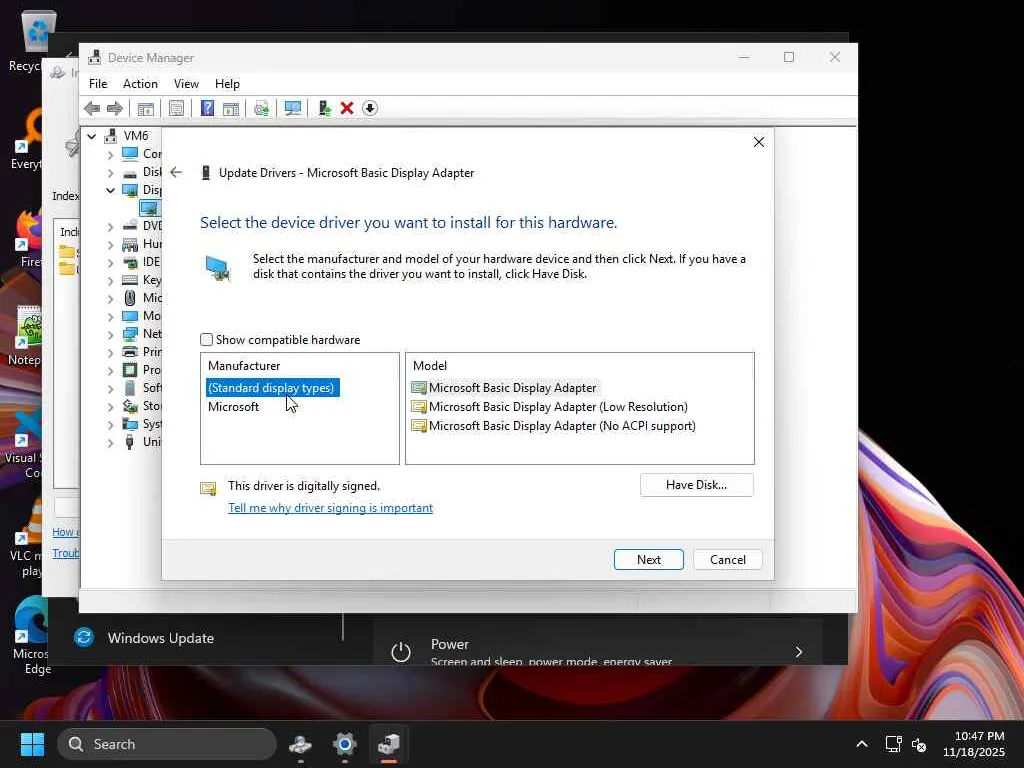Select Microsoft in Manufacturer list

(233, 407)
